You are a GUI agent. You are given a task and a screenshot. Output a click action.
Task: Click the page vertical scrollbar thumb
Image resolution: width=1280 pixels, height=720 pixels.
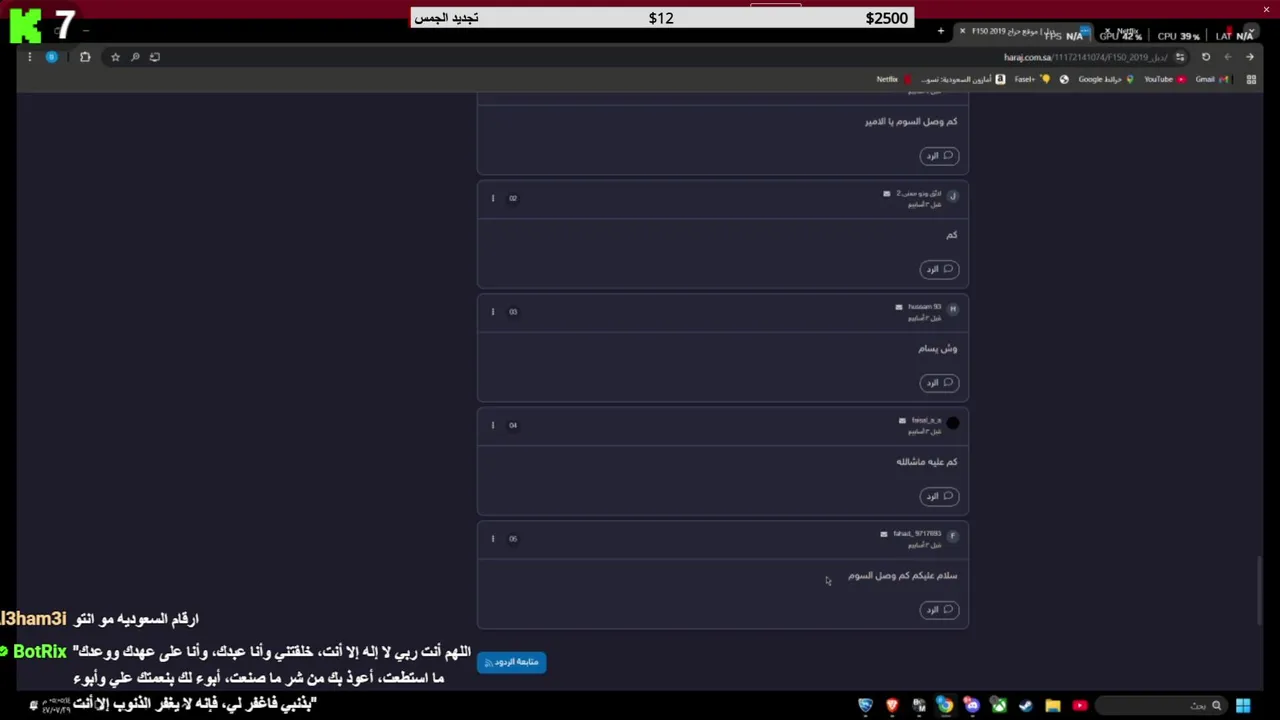[x=1258, y=590]
